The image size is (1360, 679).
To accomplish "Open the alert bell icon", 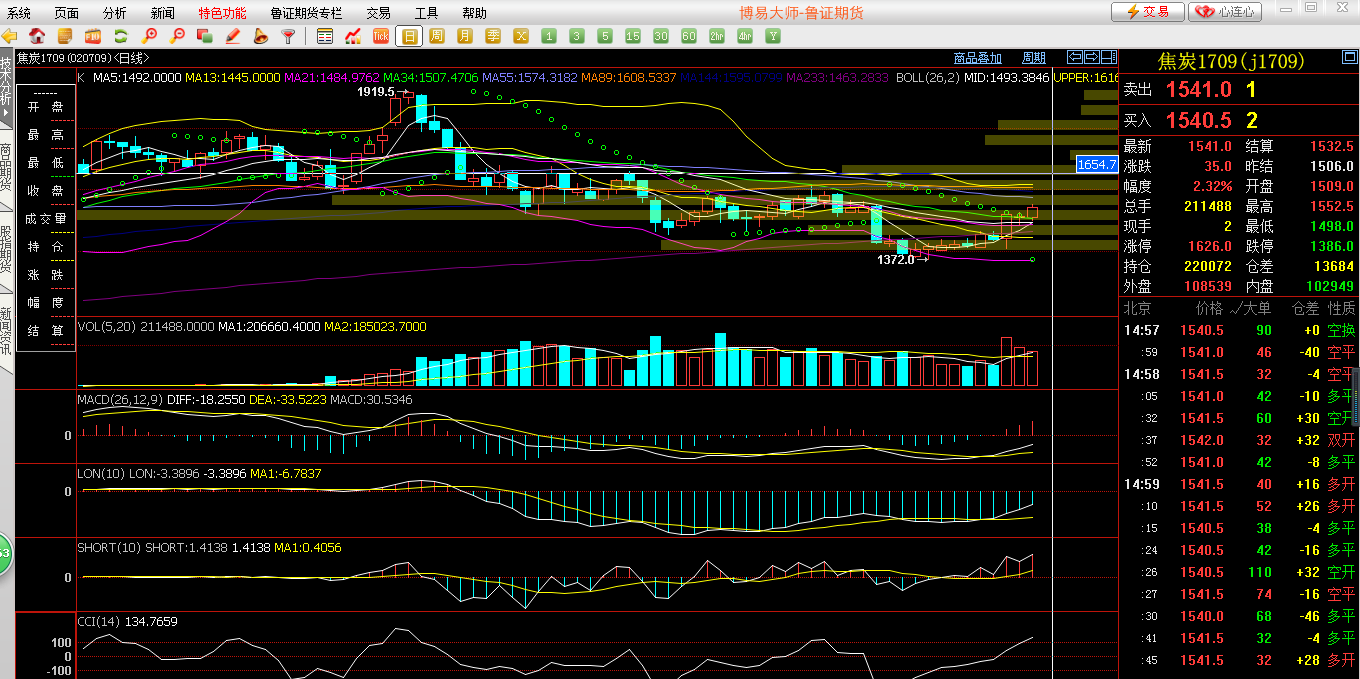I will (x=261, y=36).
